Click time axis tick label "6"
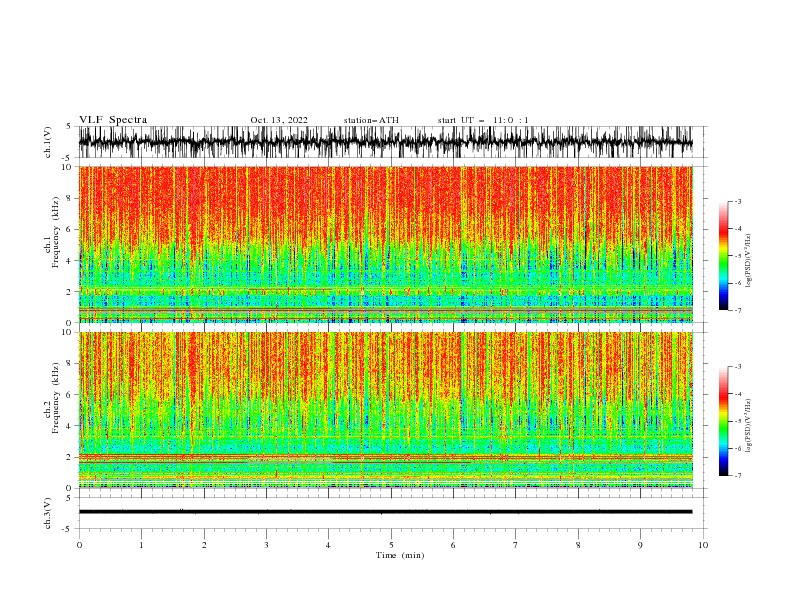The width and height of the screenshot is (792, 612). point(453,545)
